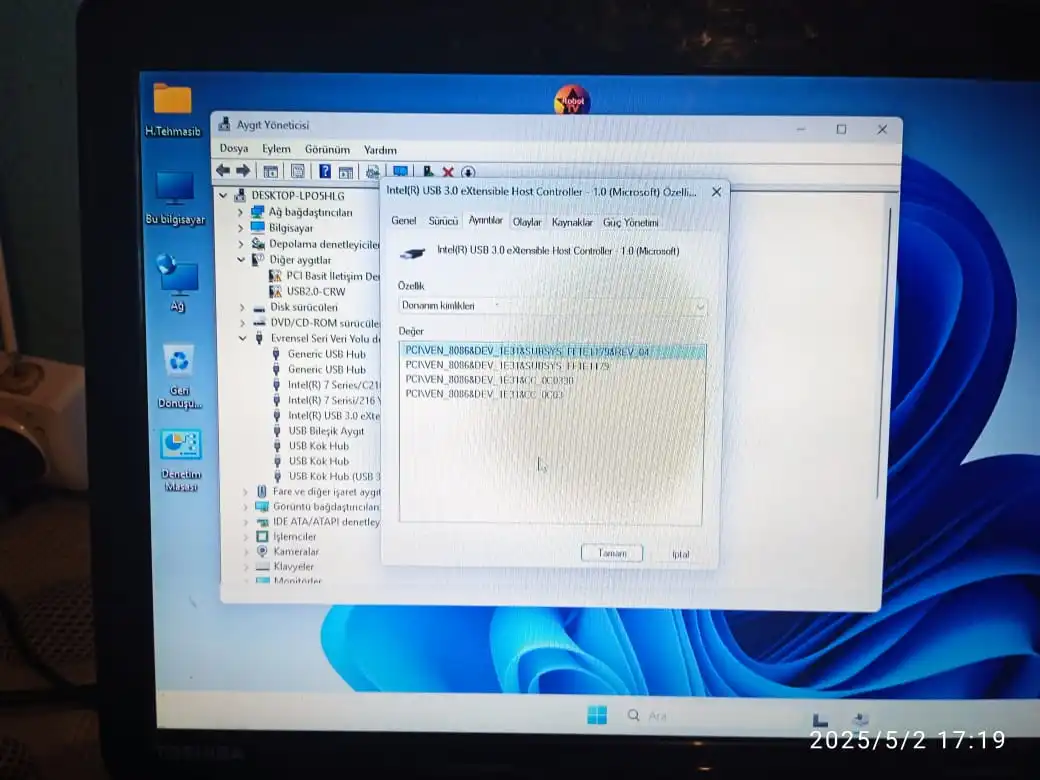Expand DVD/CD-ROM sürücüleri category
Image resolution: width=1040 pixels, height=780 pixels.
coord(242,323)
